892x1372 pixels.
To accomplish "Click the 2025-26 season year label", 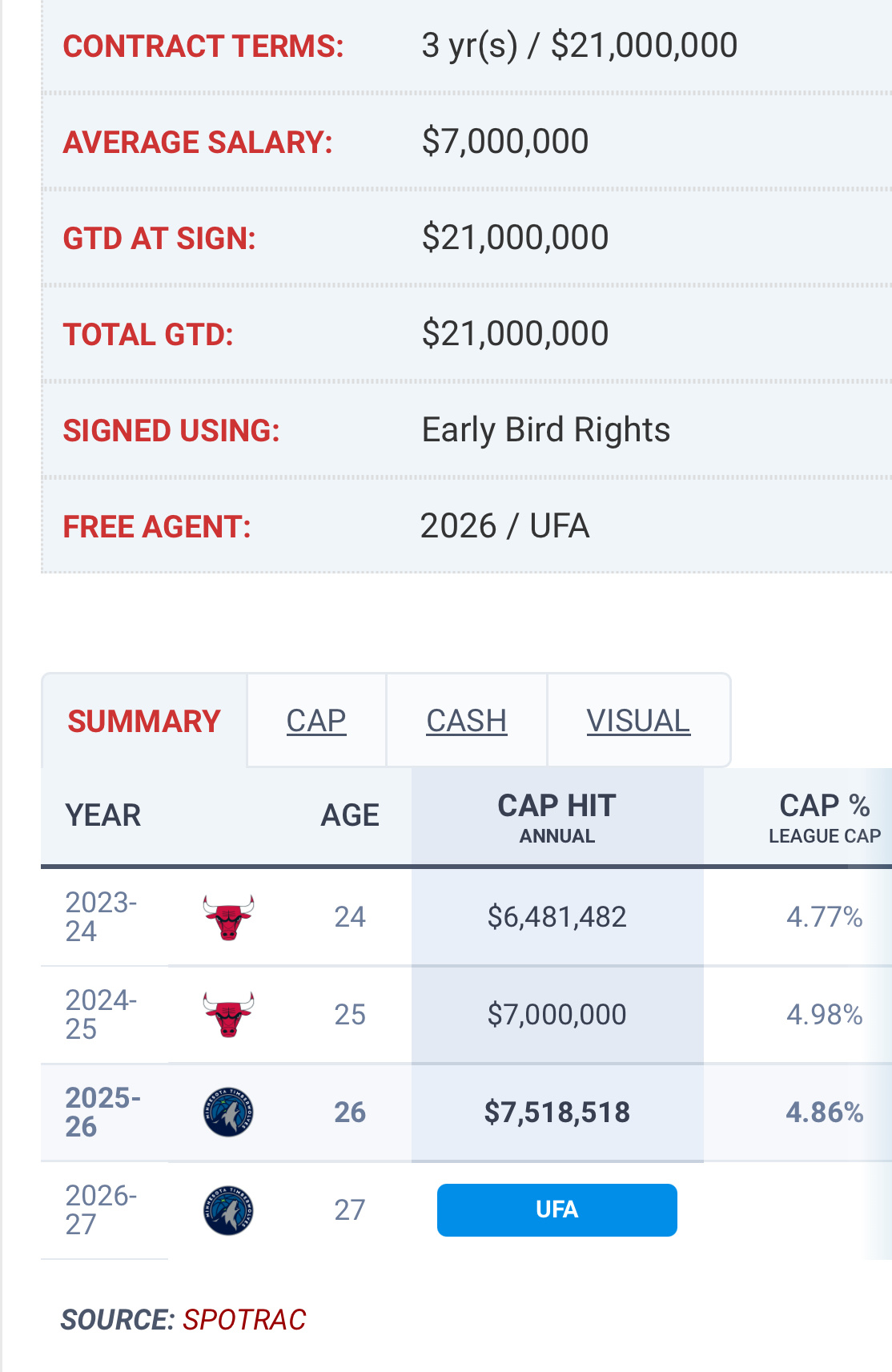I will (x=102, y=1112).
